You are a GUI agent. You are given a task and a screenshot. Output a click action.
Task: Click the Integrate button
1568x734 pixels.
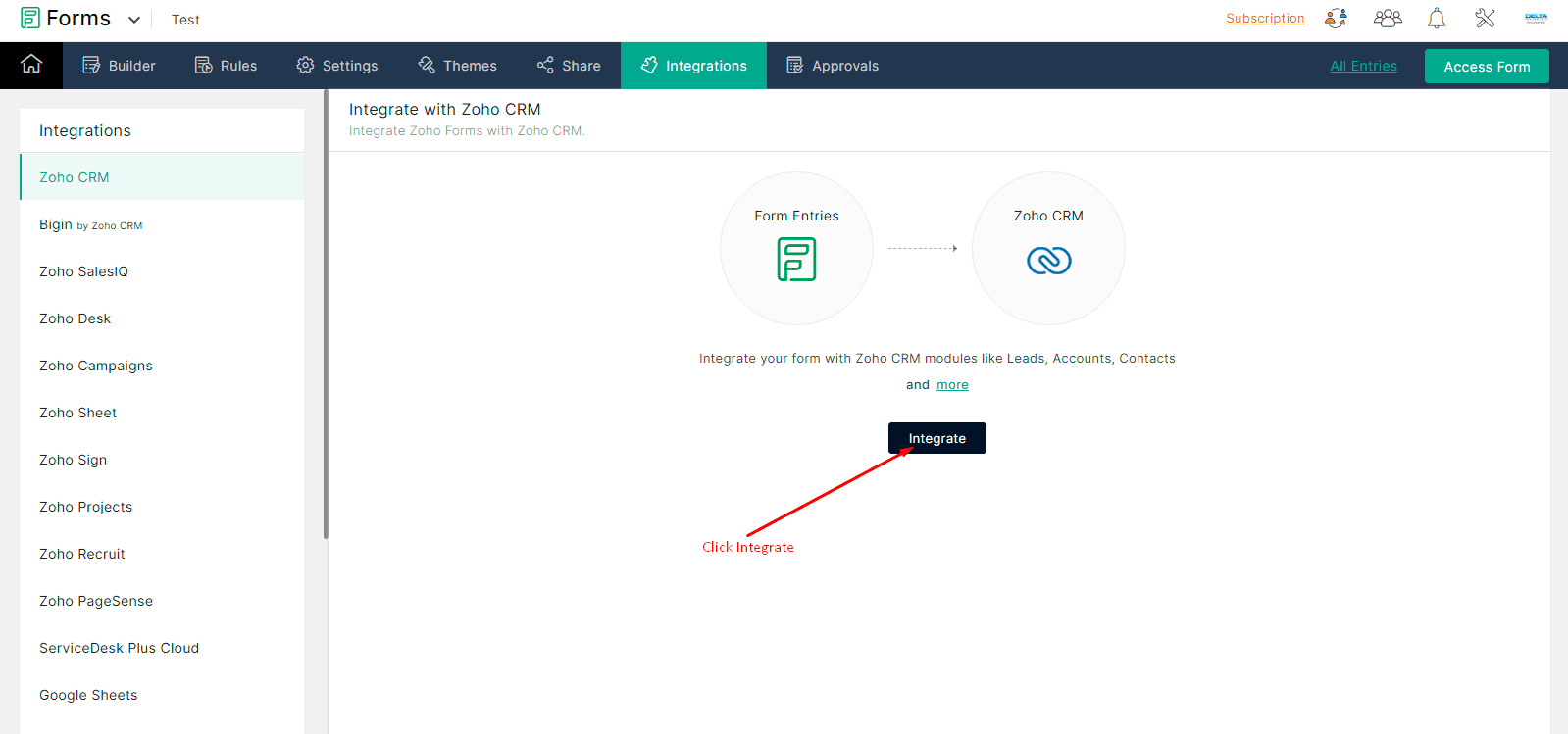(937, 438)
